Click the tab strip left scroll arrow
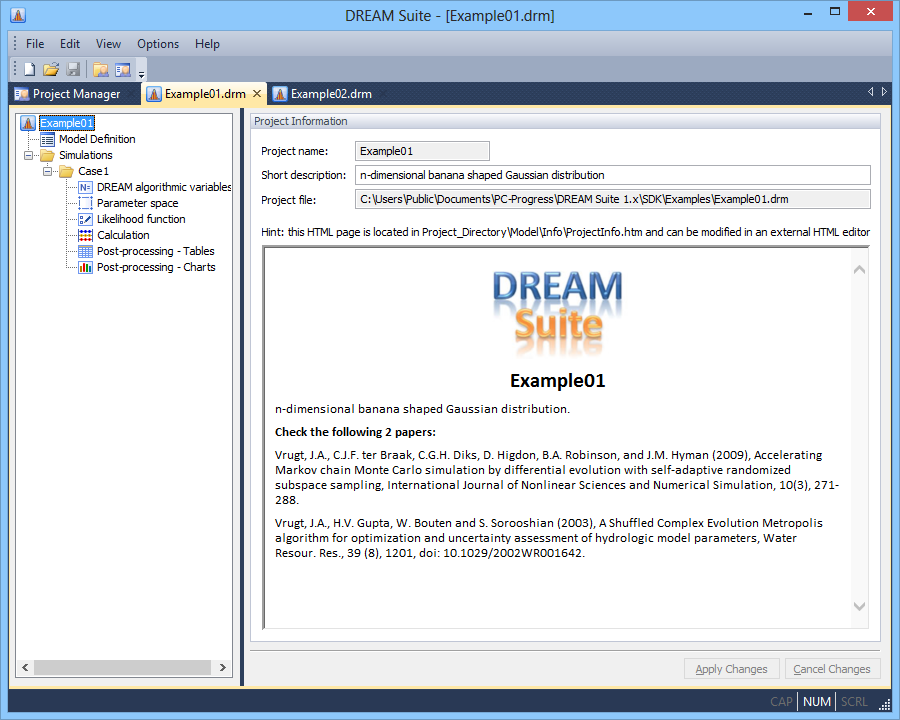The width and height of the screenshot is (900, 720). point(871,92)
